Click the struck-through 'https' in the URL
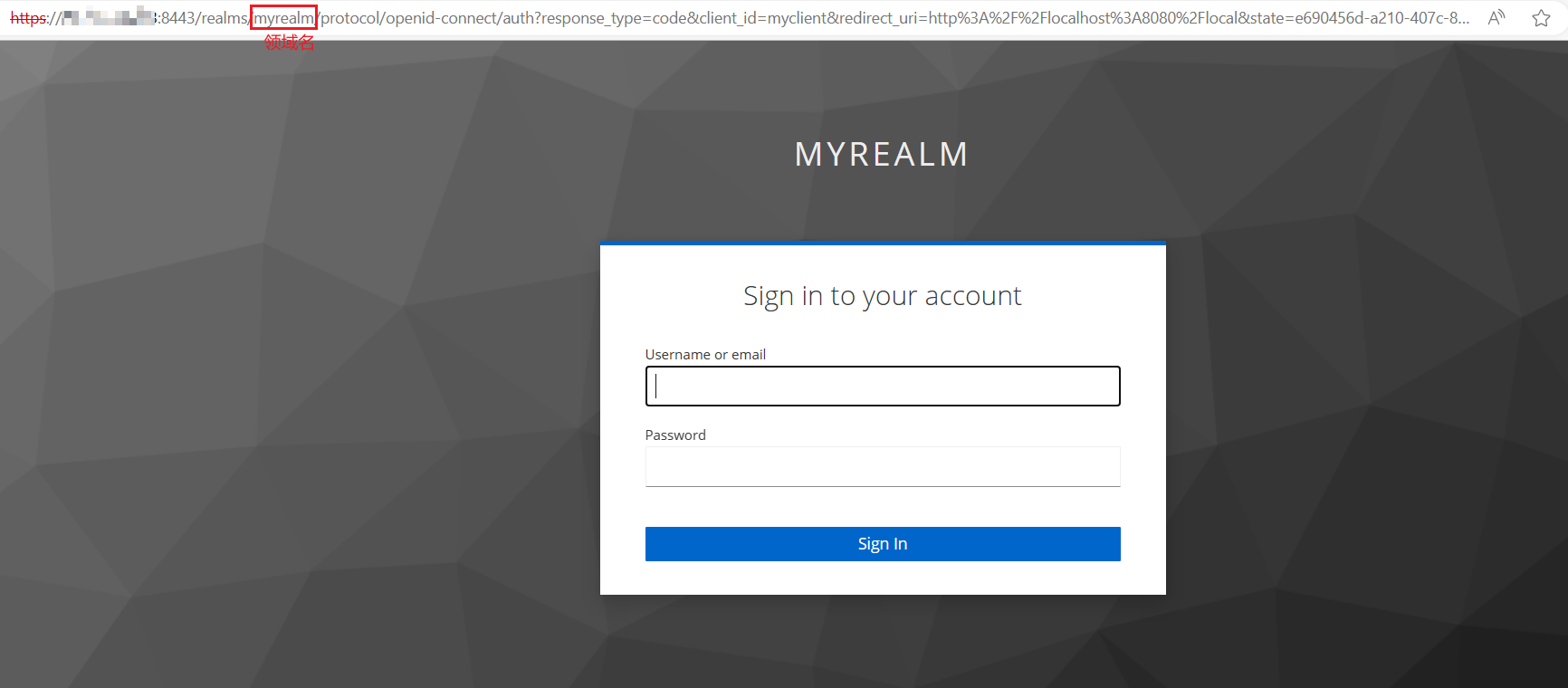 tap(28, 18)
